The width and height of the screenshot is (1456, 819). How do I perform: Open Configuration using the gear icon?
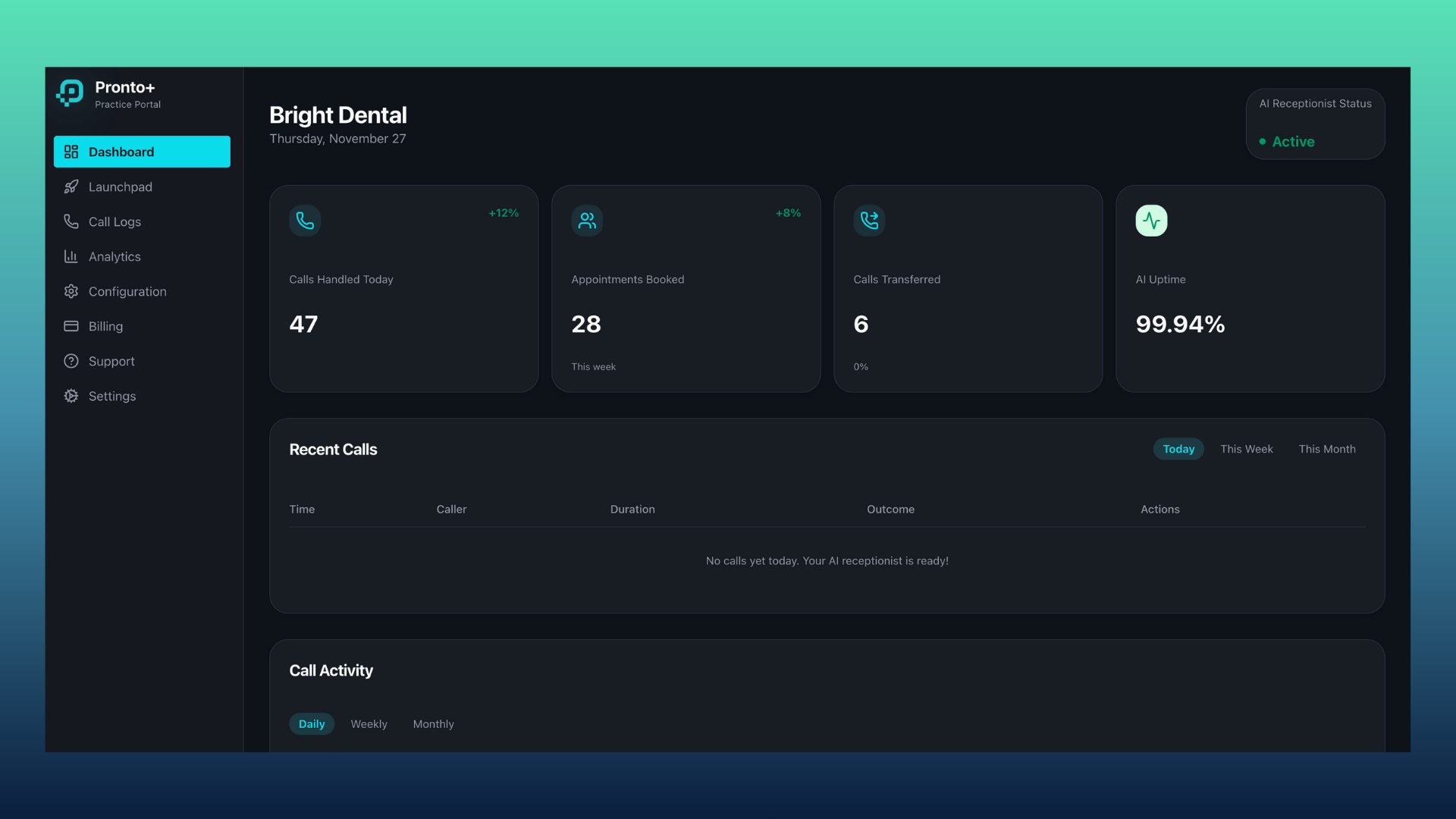coord(71,291)
